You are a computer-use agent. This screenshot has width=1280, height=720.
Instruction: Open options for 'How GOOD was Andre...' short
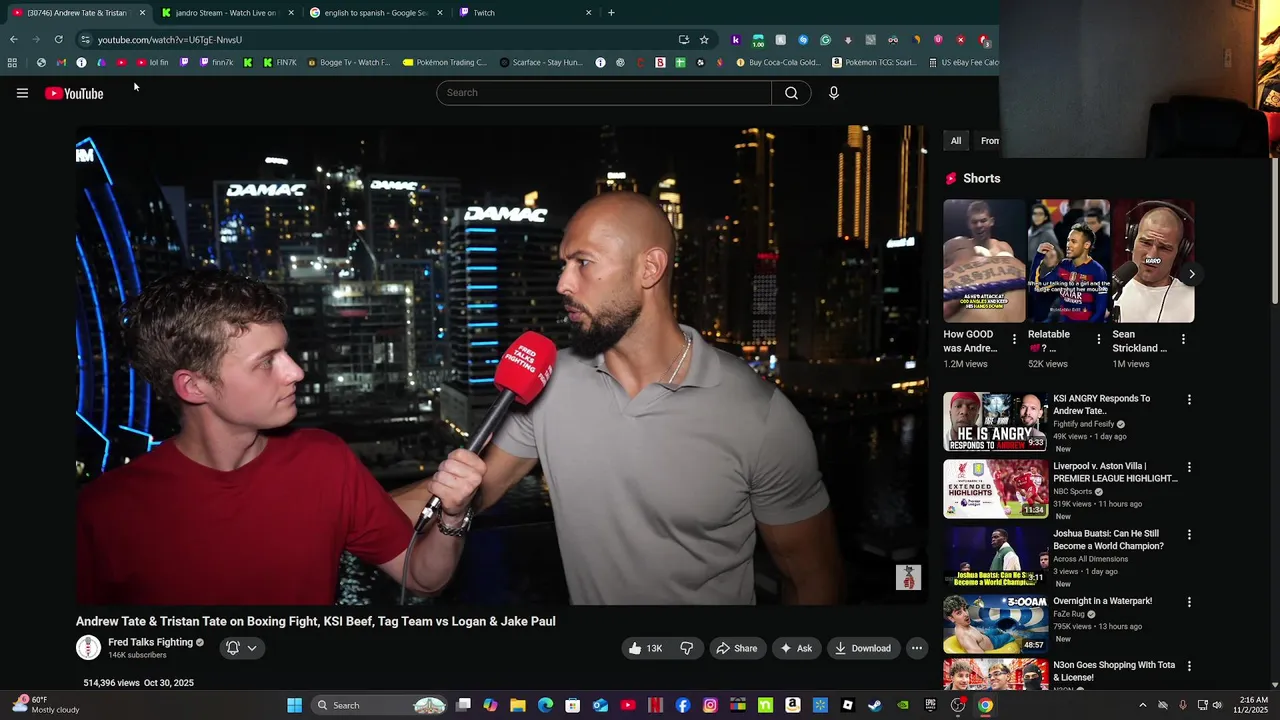(1014, 340)
